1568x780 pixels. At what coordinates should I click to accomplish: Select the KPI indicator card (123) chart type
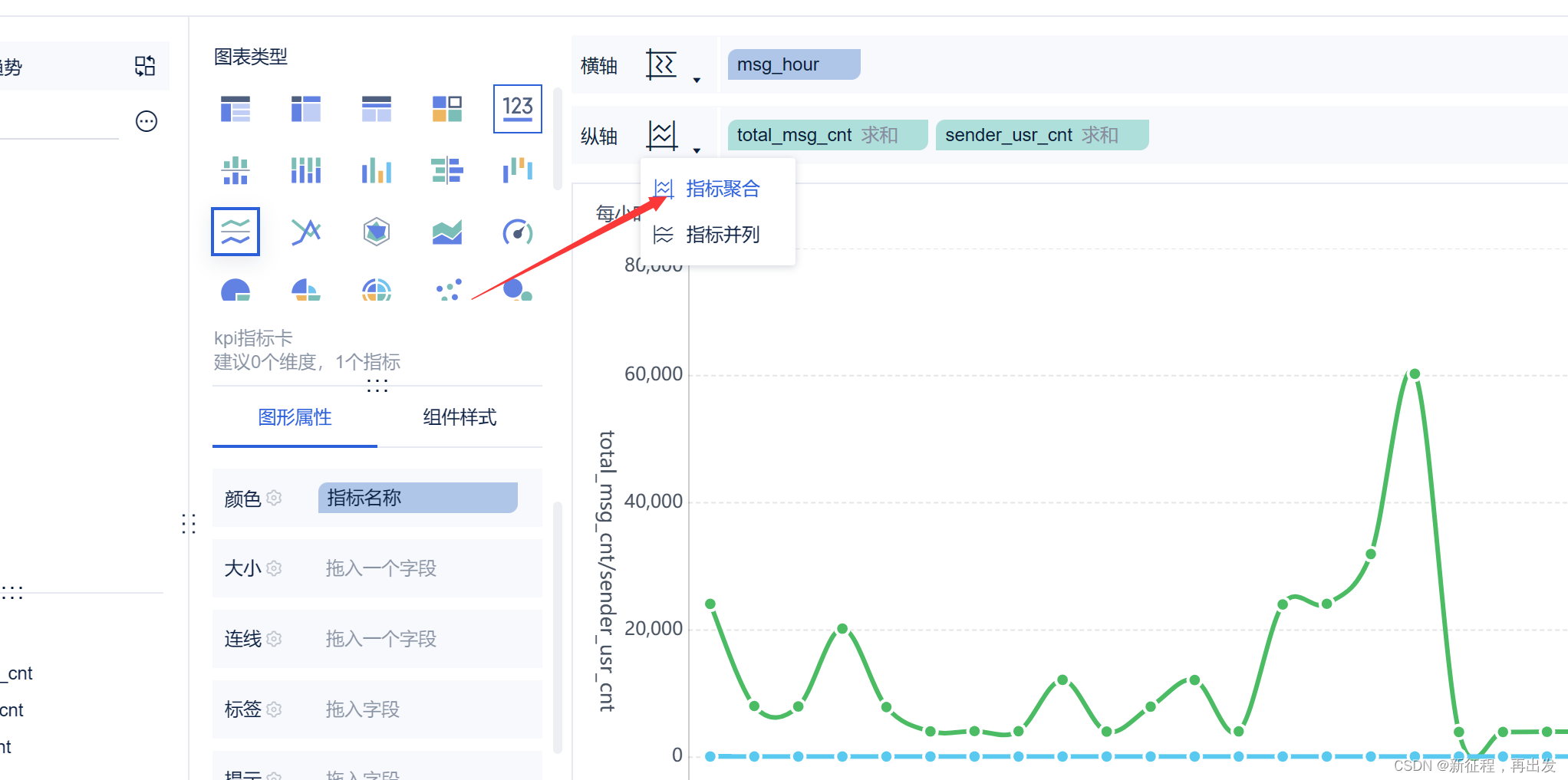tap(517, 108)
